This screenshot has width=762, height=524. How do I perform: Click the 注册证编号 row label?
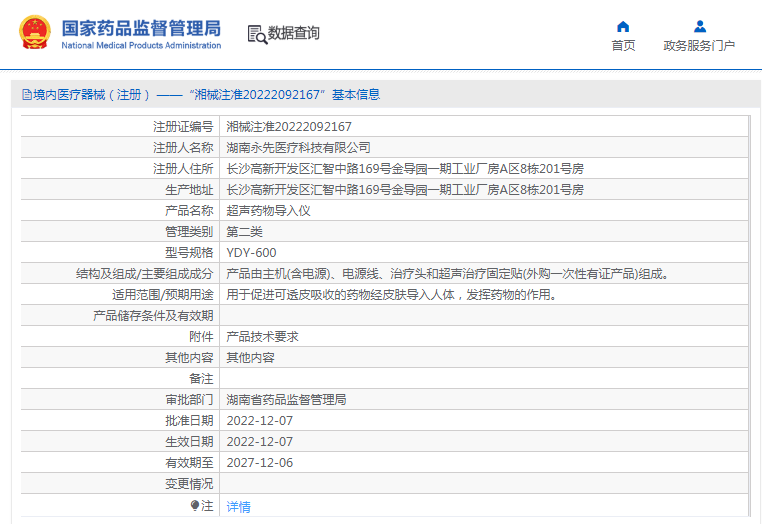183,126
